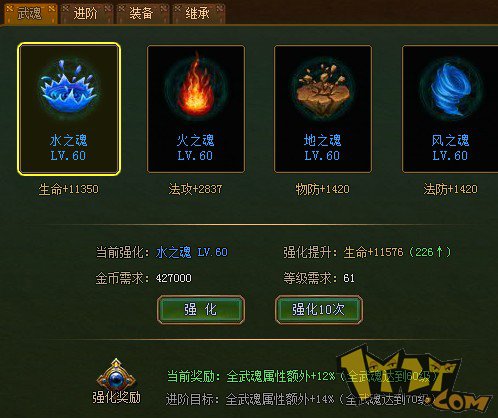Select the 火之魂 fire soul icon
Viewport: 498px width, 418px height.
196,87
